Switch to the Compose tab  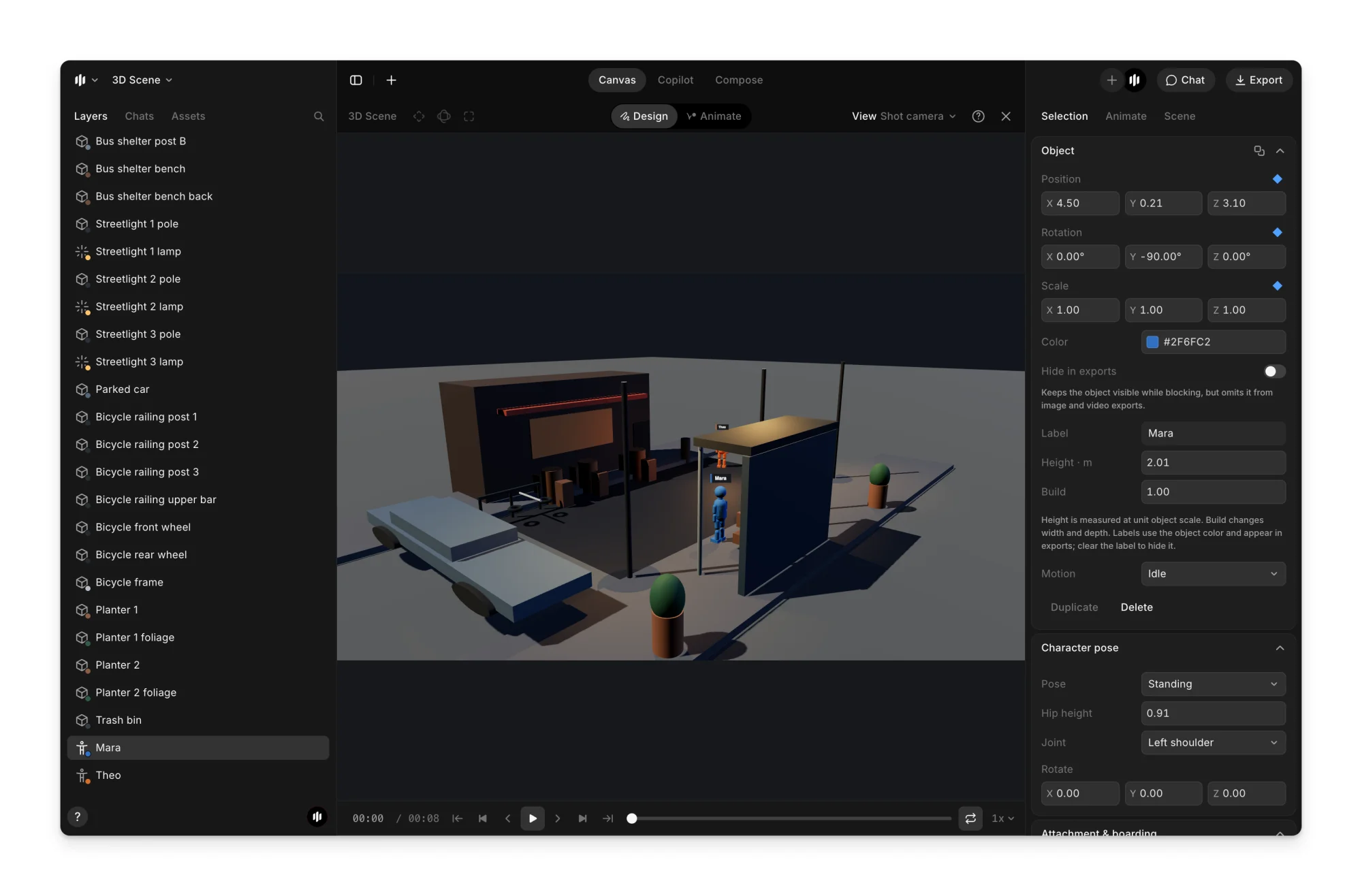pyautogui.click(x=739, y=80)
